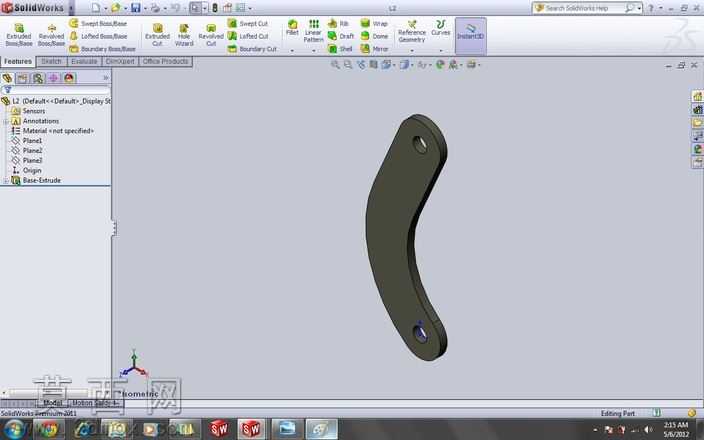Click the Search SolidWorks Help field
The width and height of the screenshot is (704, 440).
click(584, 8)
